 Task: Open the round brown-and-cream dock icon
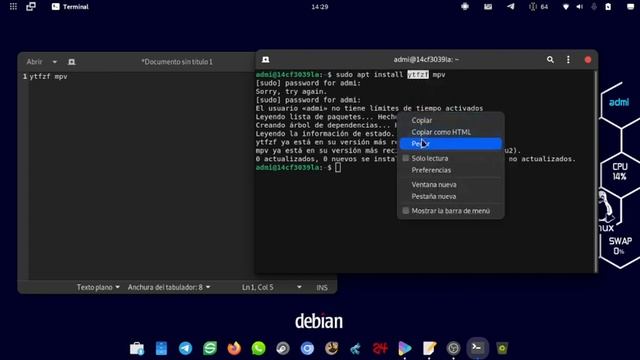[x=331, y=348]
